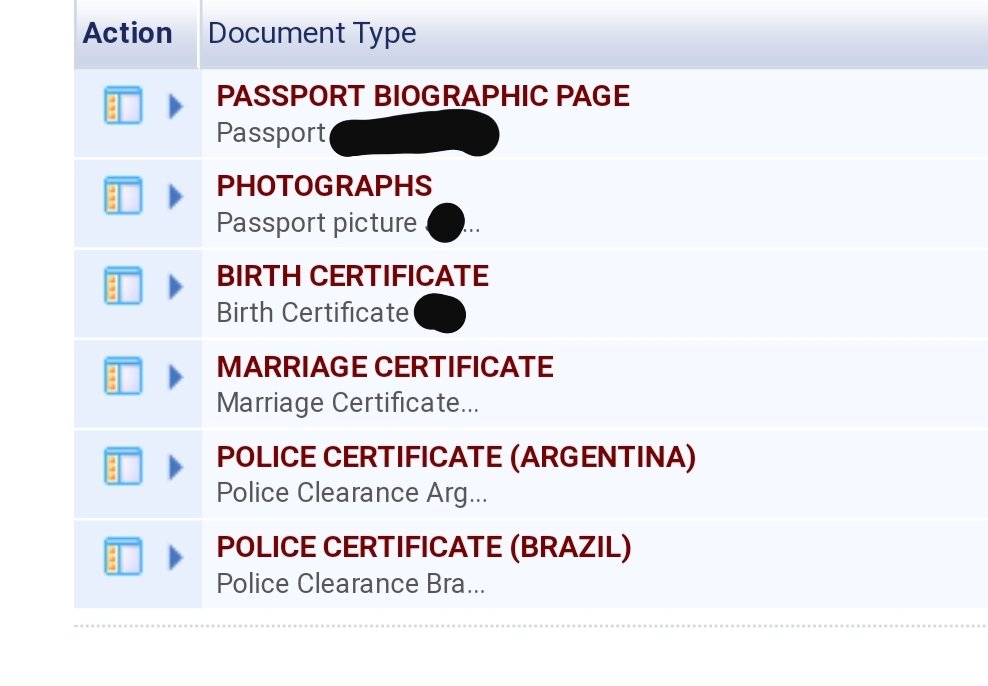Open details icon for Birth Certificate row
The height and width of the screenshot is (686, 988).
[x=123, y=285]
